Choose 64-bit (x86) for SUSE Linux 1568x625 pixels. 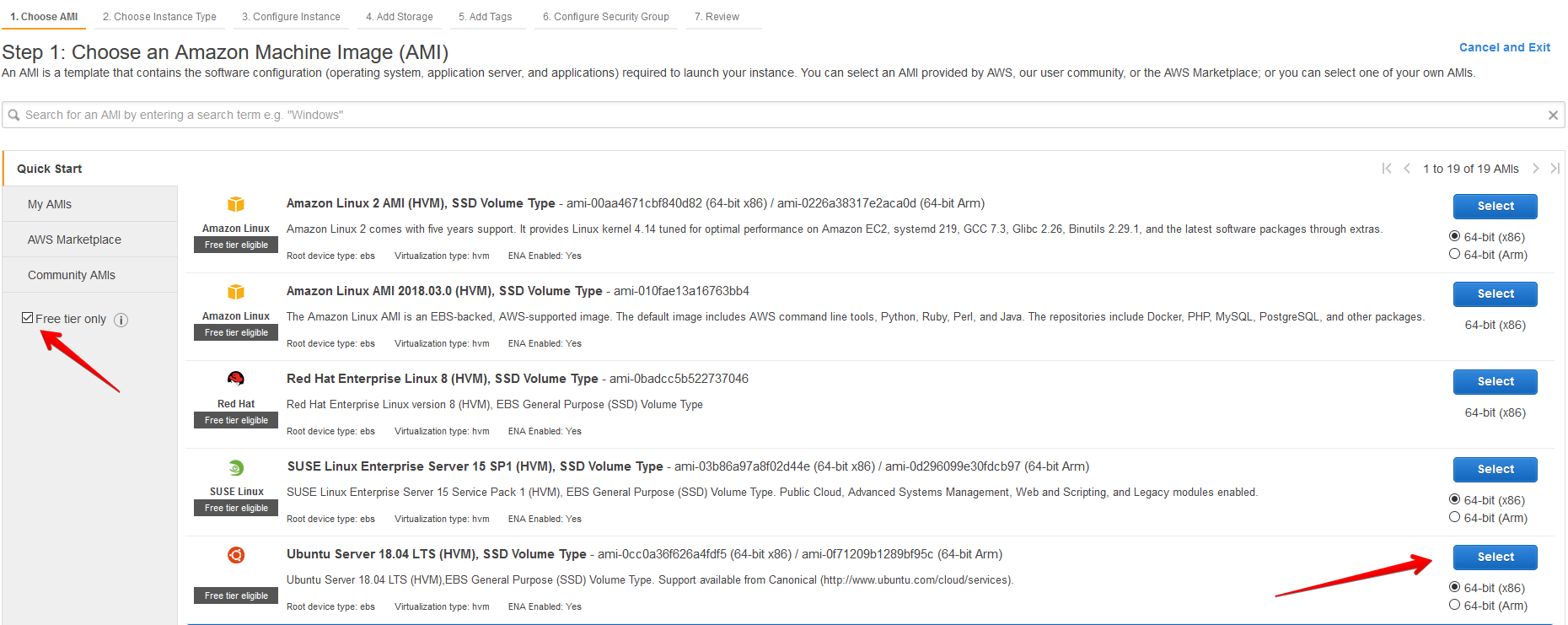tap(1454, 499)
